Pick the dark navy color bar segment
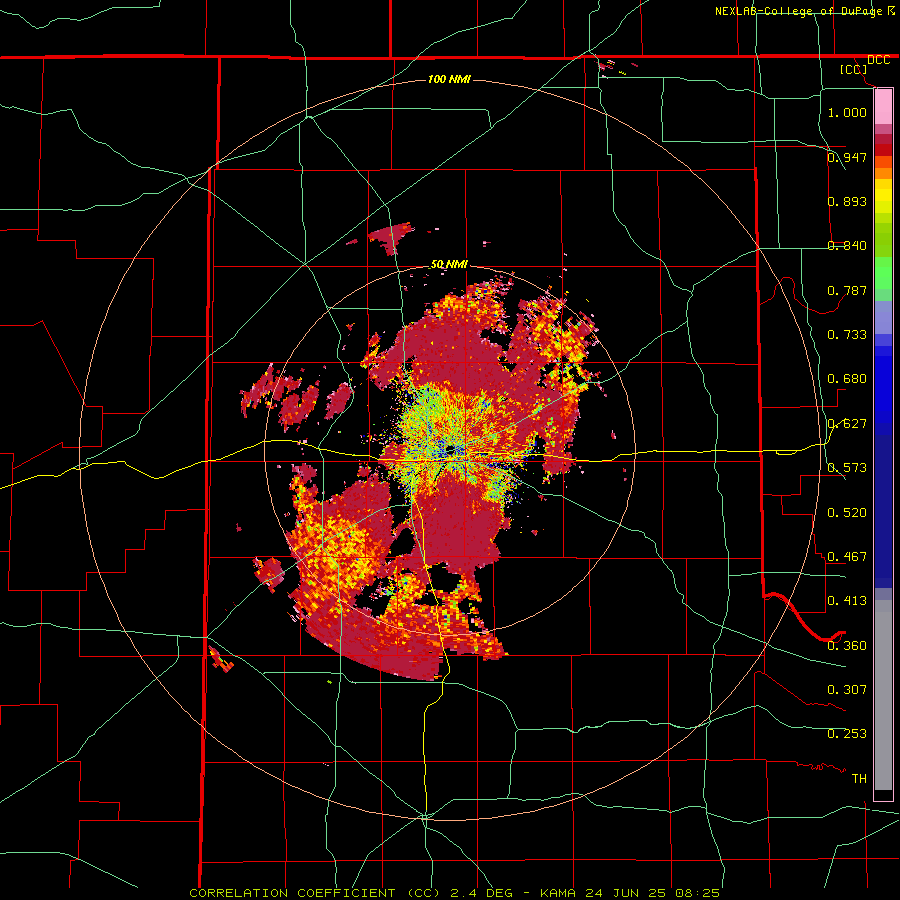The height and width of the screenshot is (900, 900). coord(883,511)
